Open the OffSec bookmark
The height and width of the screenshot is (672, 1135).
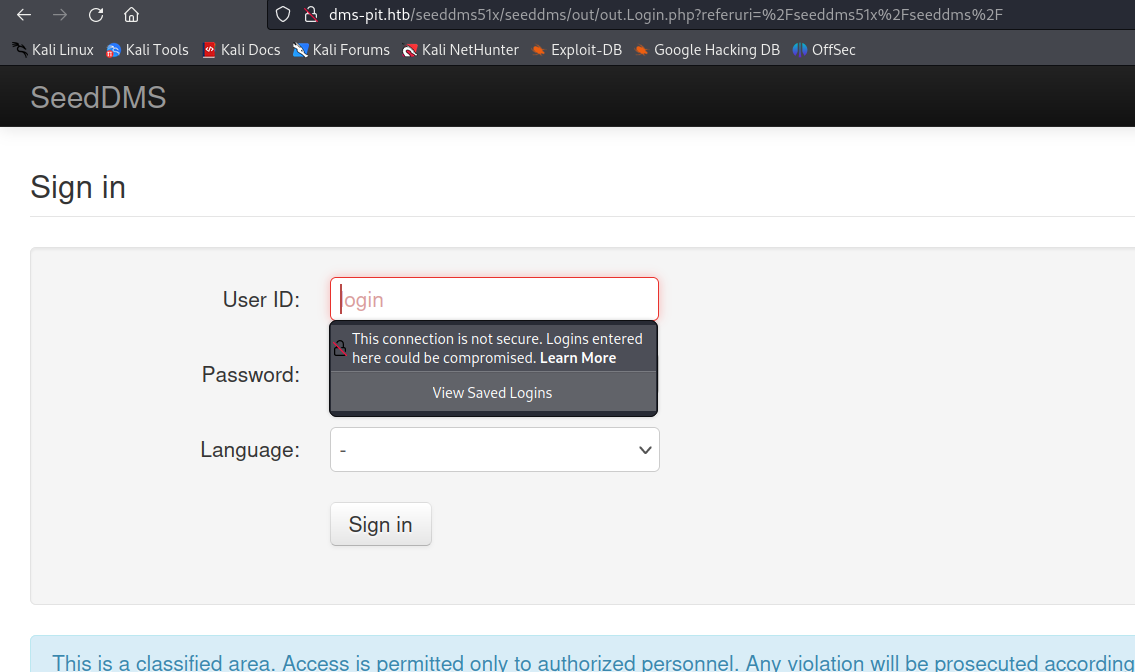tap(824, 50)
